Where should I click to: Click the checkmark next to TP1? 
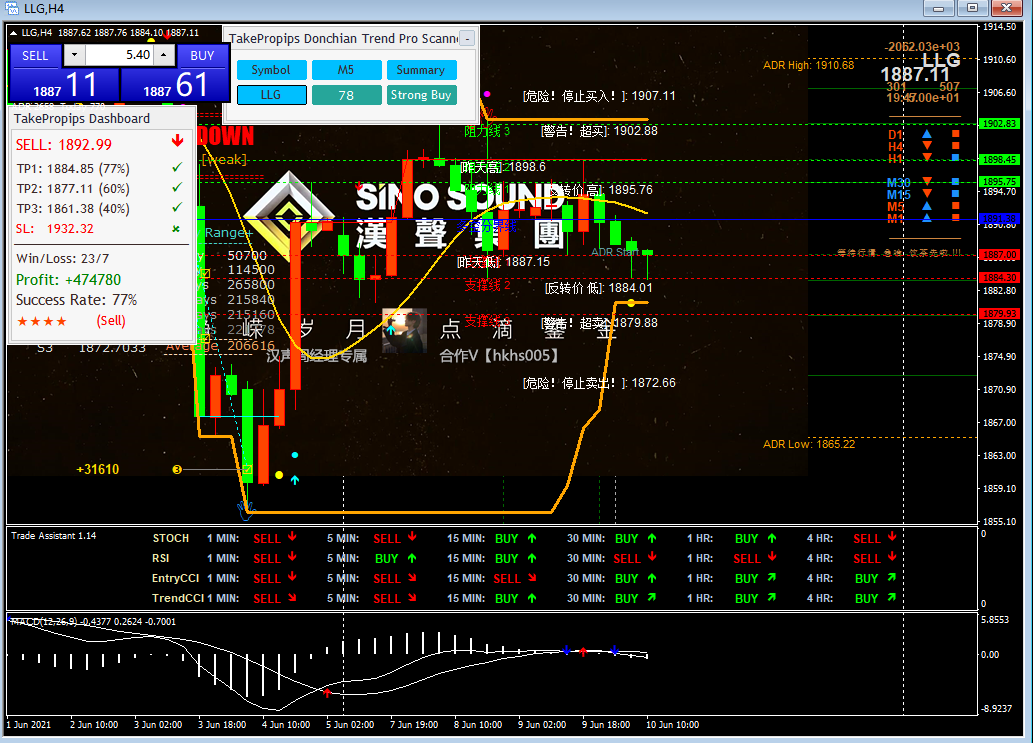[177, 168]
